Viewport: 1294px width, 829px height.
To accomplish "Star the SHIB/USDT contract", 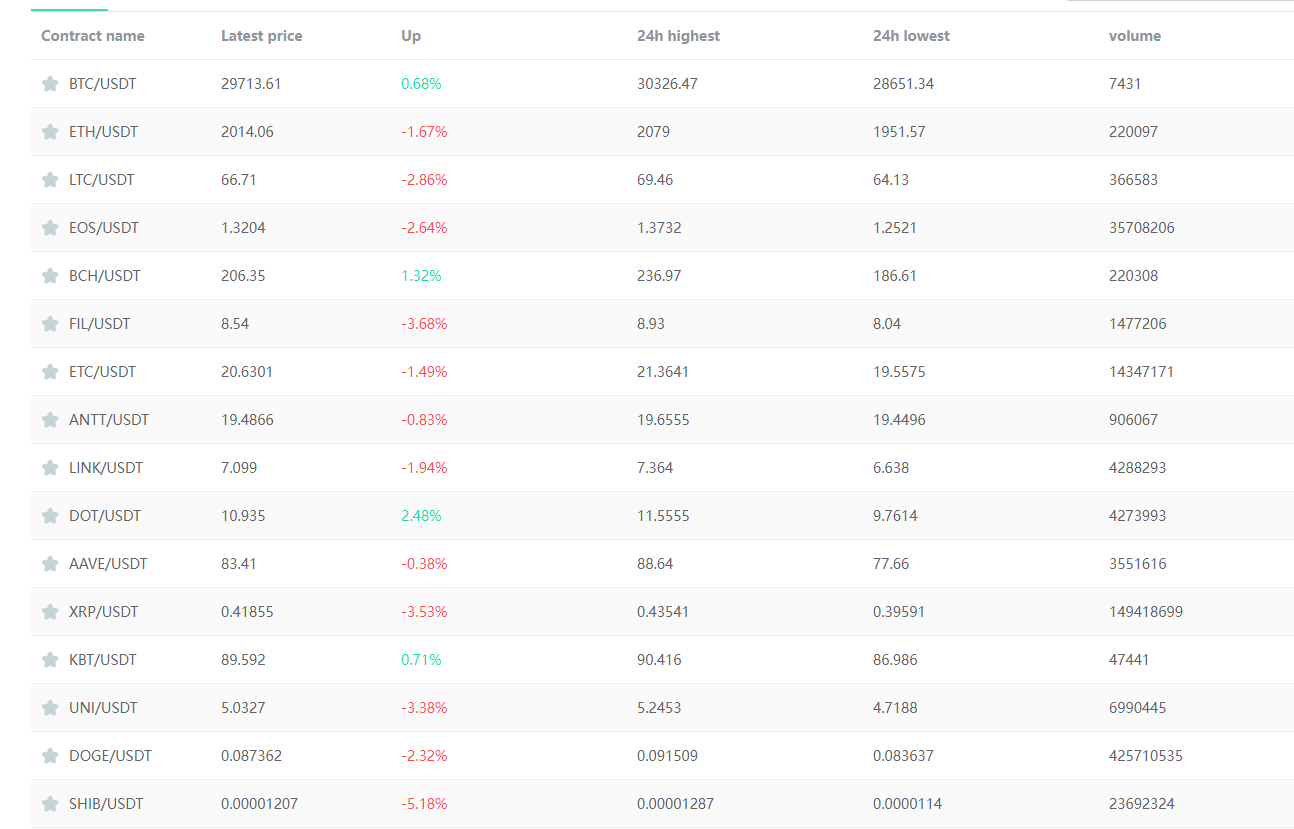I will [x=50, y=804].
